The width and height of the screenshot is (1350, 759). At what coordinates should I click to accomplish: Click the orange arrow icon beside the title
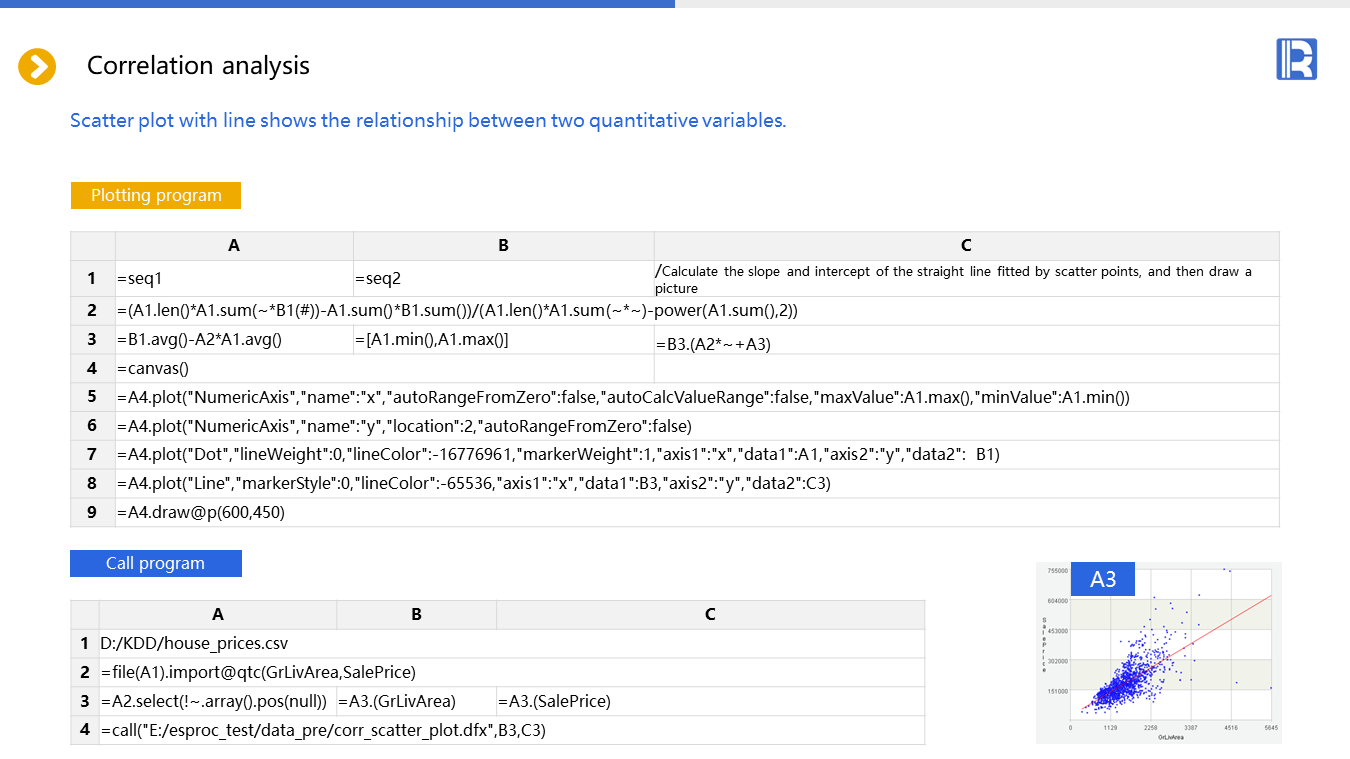(37, 67)
